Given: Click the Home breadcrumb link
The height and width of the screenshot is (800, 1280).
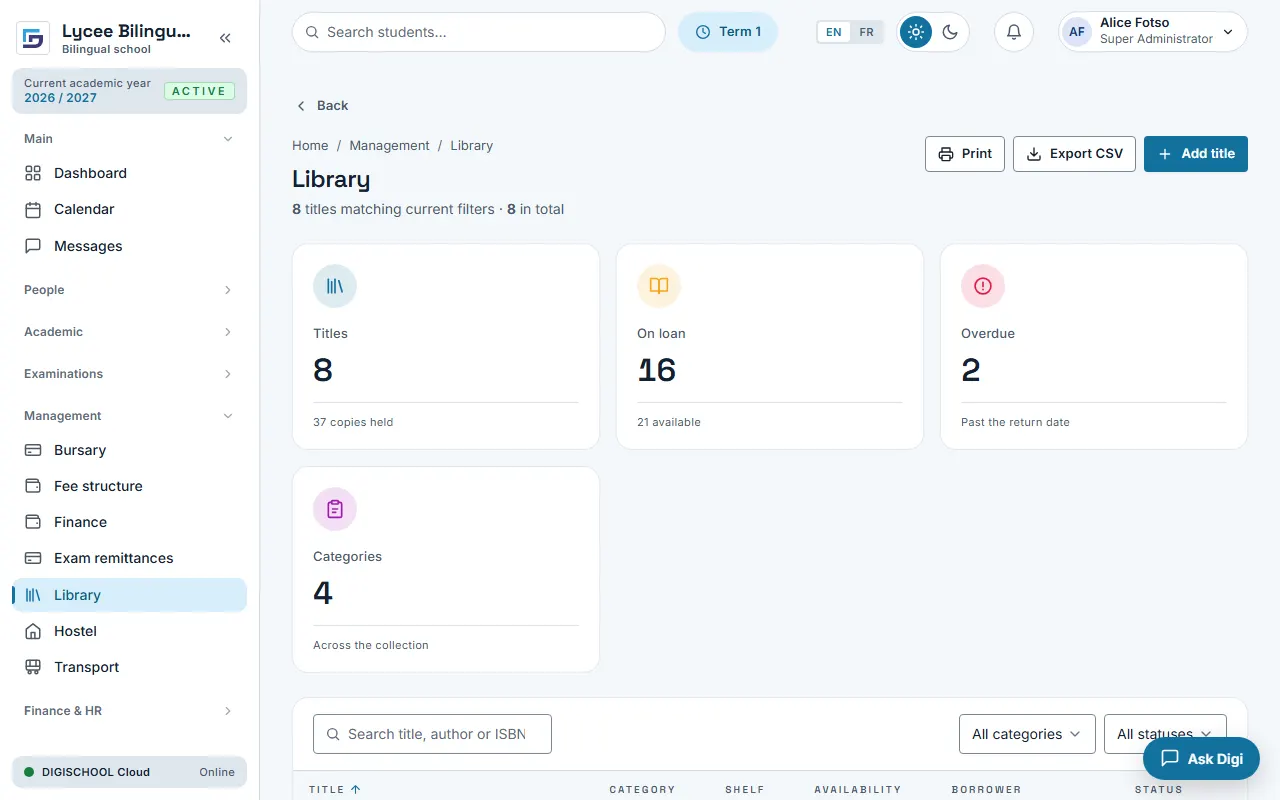Looking at the screenshot, I should 310,145.
